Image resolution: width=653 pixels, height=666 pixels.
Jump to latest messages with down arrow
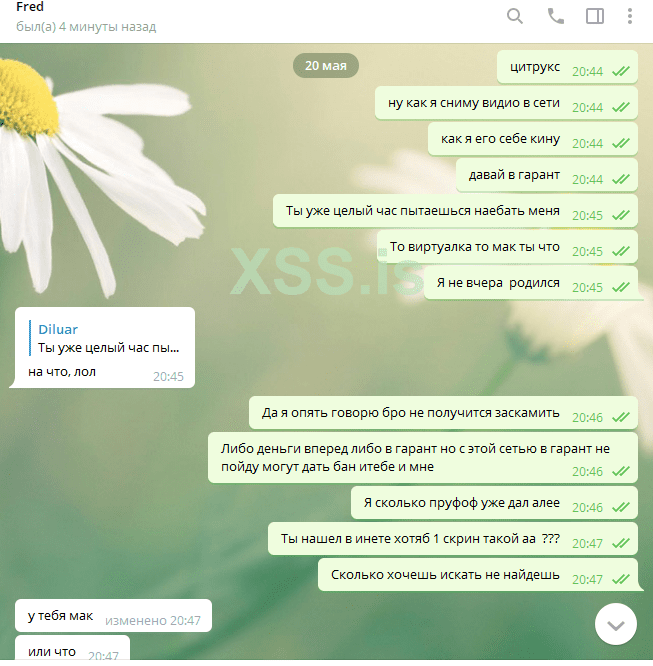(616, 624)
